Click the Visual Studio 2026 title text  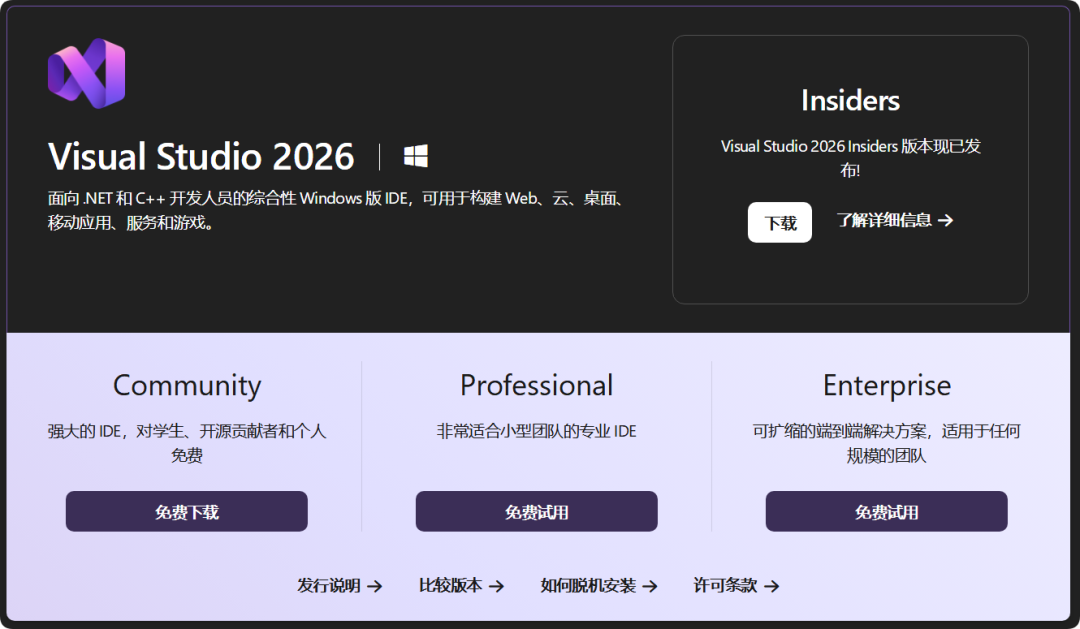[x=201, y=157]
